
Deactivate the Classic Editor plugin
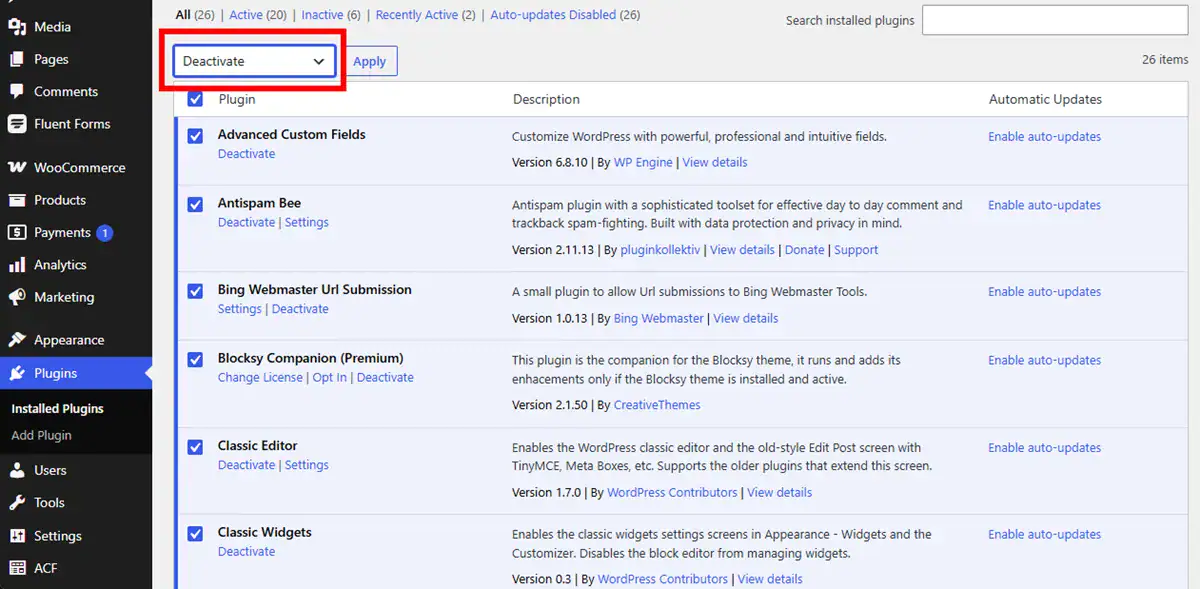(x=246, y=465)
